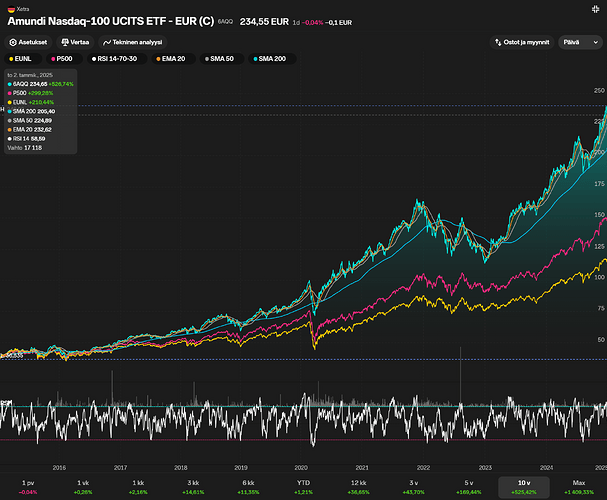
Task: Toggle the EMA 20 indicator chip
Action: tap(173, 59)
